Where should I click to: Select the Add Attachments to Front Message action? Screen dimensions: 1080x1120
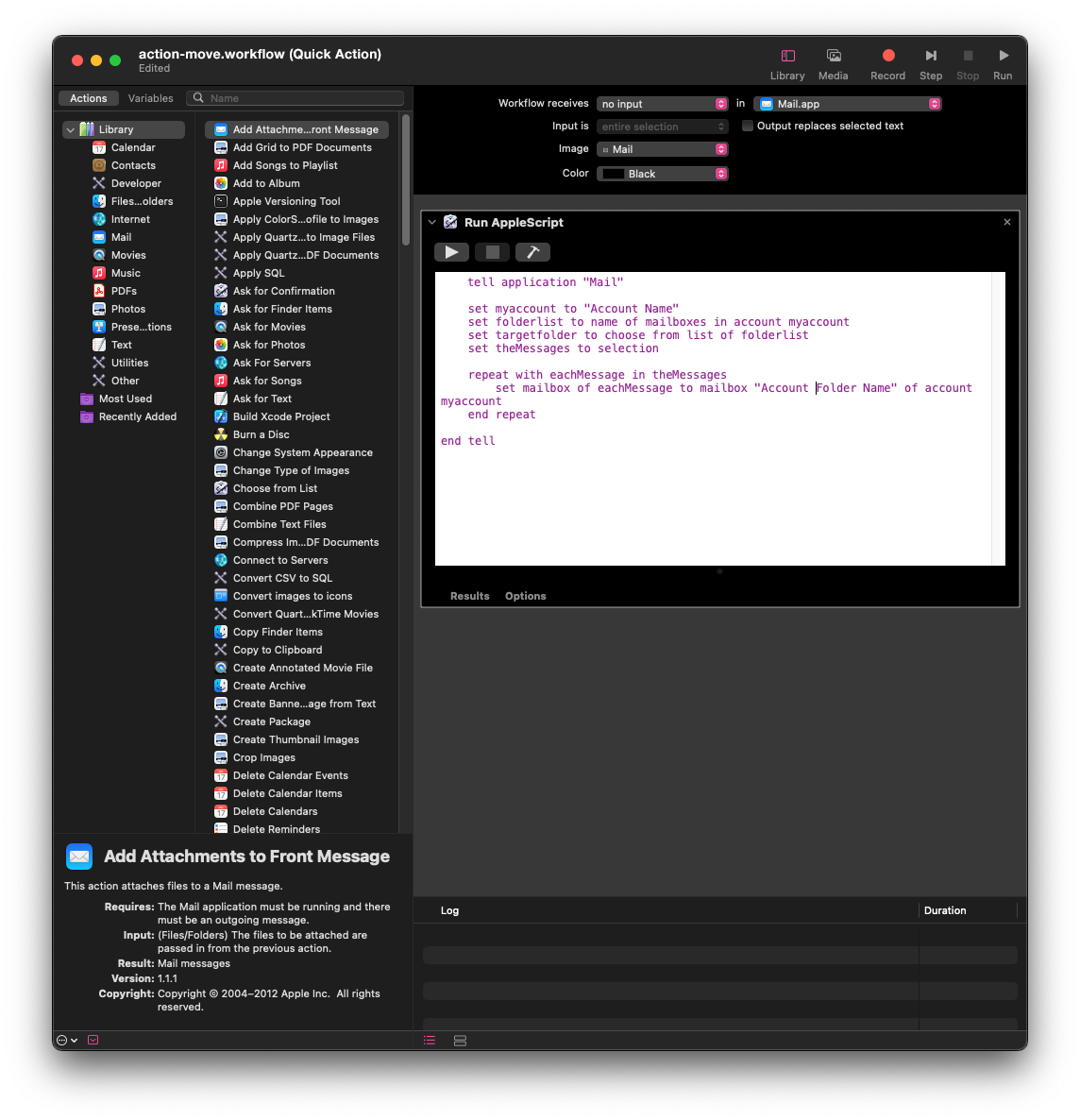pos(297,129)
